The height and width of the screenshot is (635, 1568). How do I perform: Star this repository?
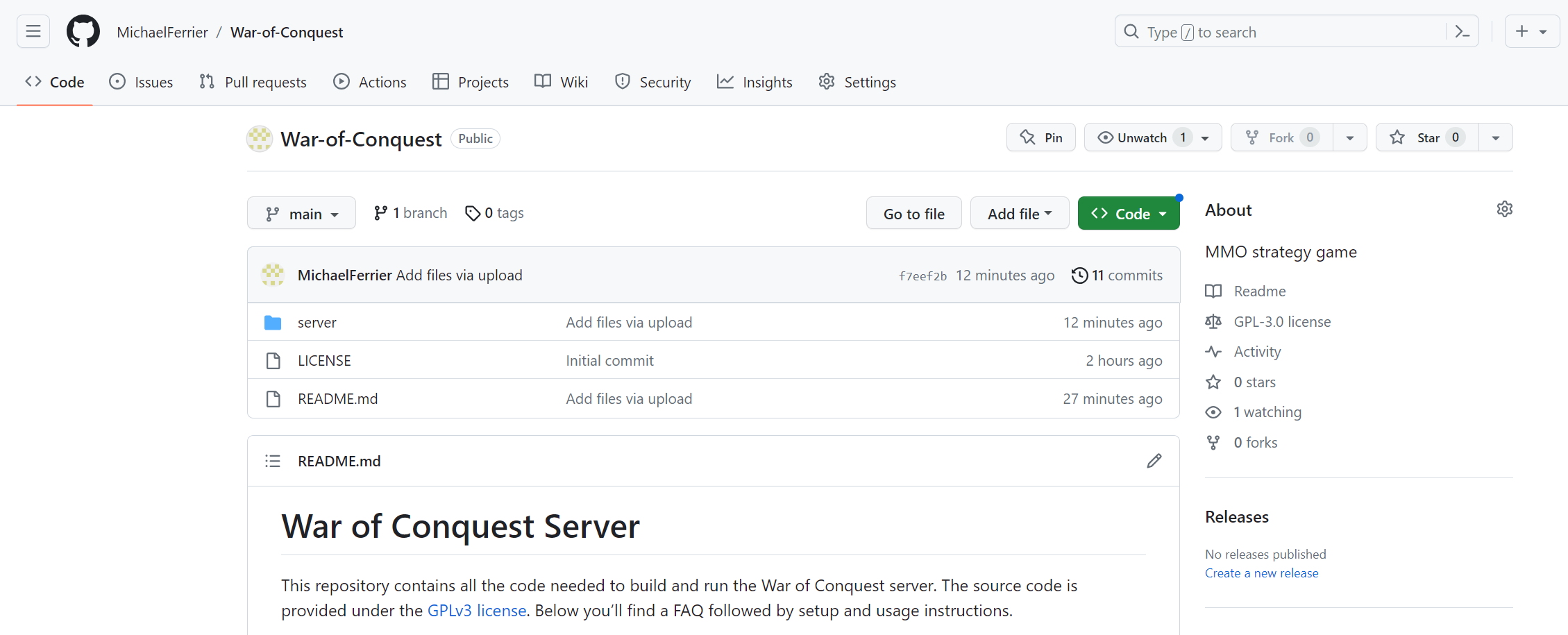point(1427,137)
